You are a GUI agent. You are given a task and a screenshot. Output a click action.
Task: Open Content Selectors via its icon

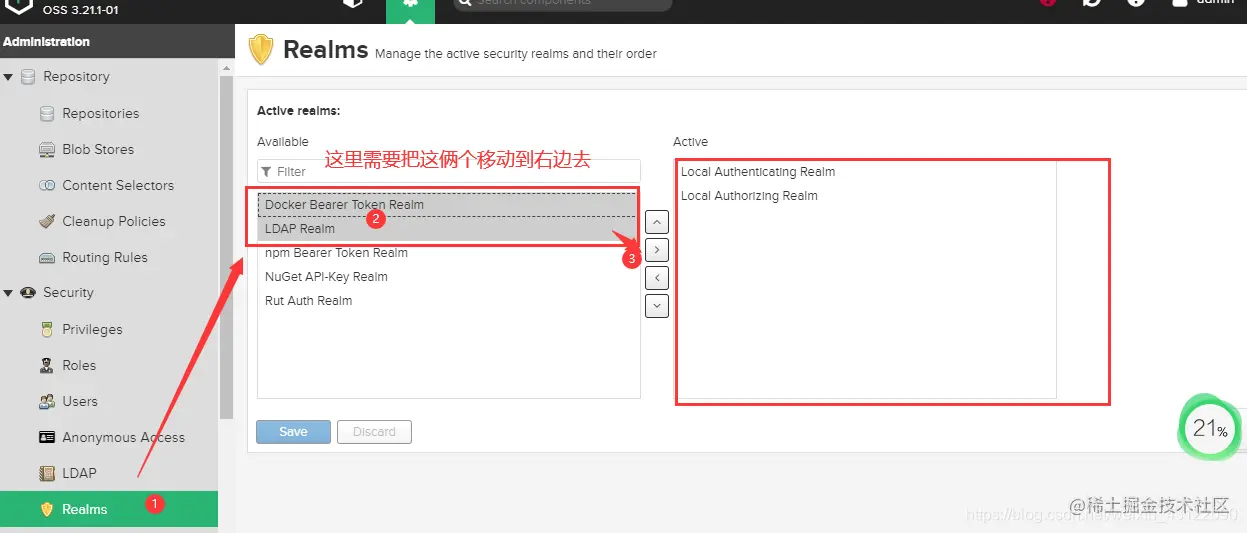click(47, 186)
